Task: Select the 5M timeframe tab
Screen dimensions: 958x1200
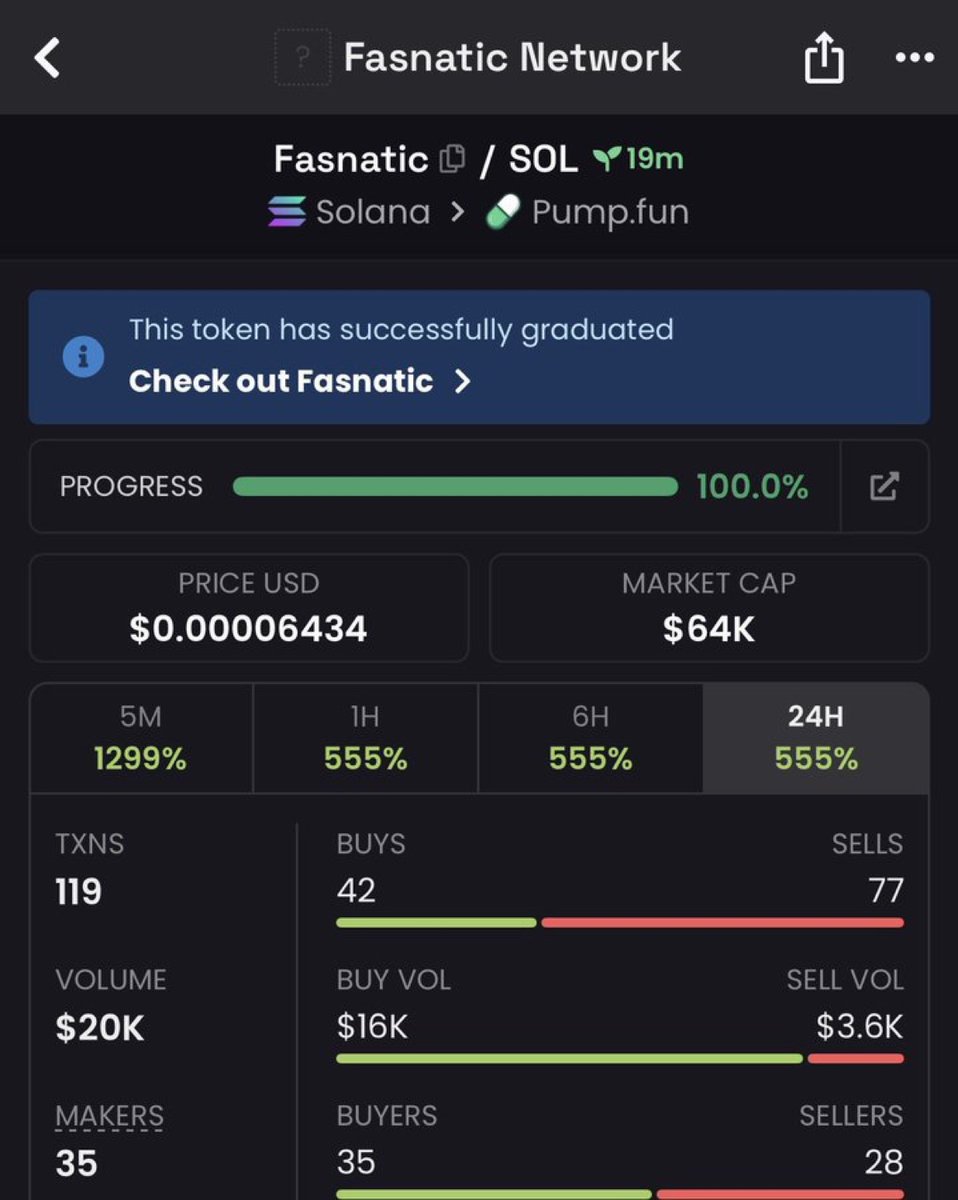Action: 141,738
